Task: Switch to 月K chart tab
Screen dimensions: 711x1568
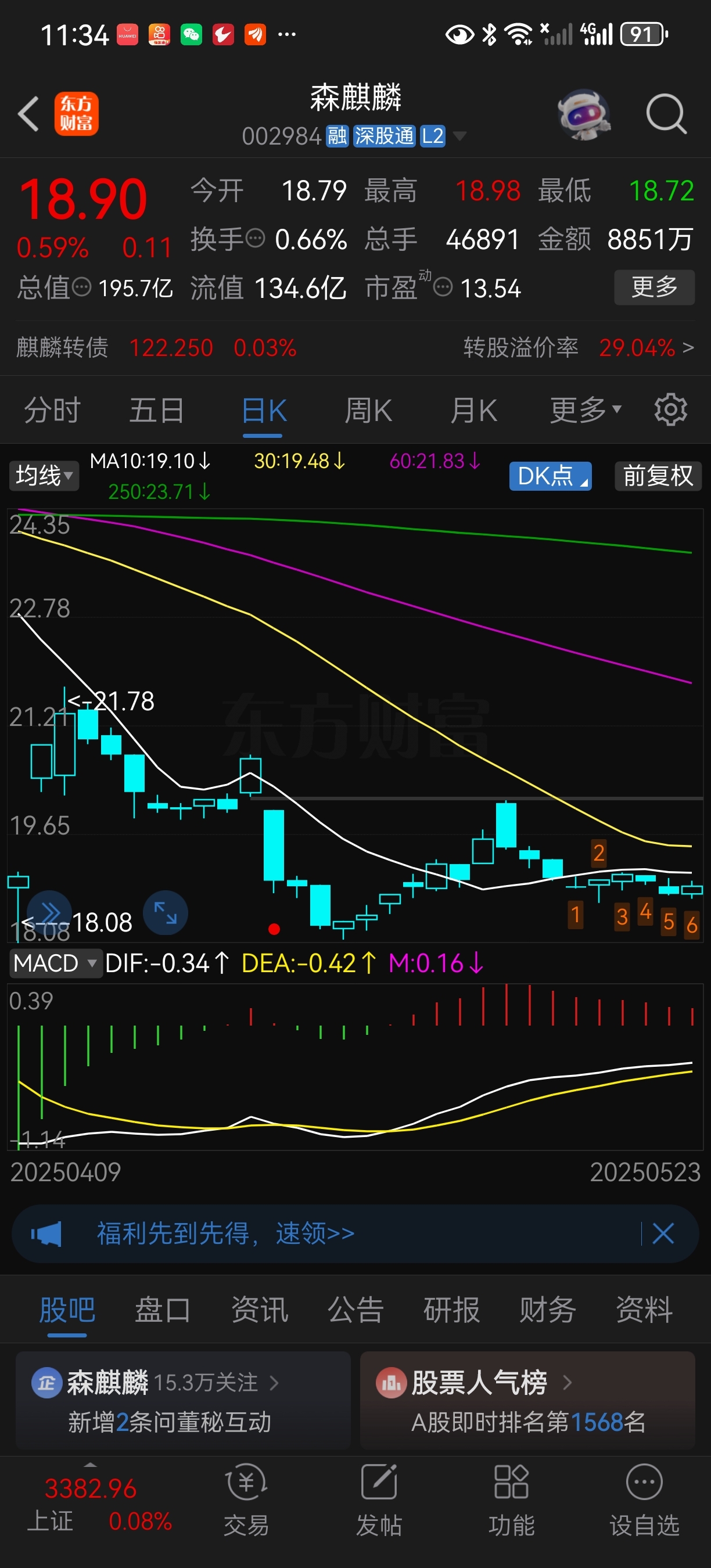Action: coord(473,409)
